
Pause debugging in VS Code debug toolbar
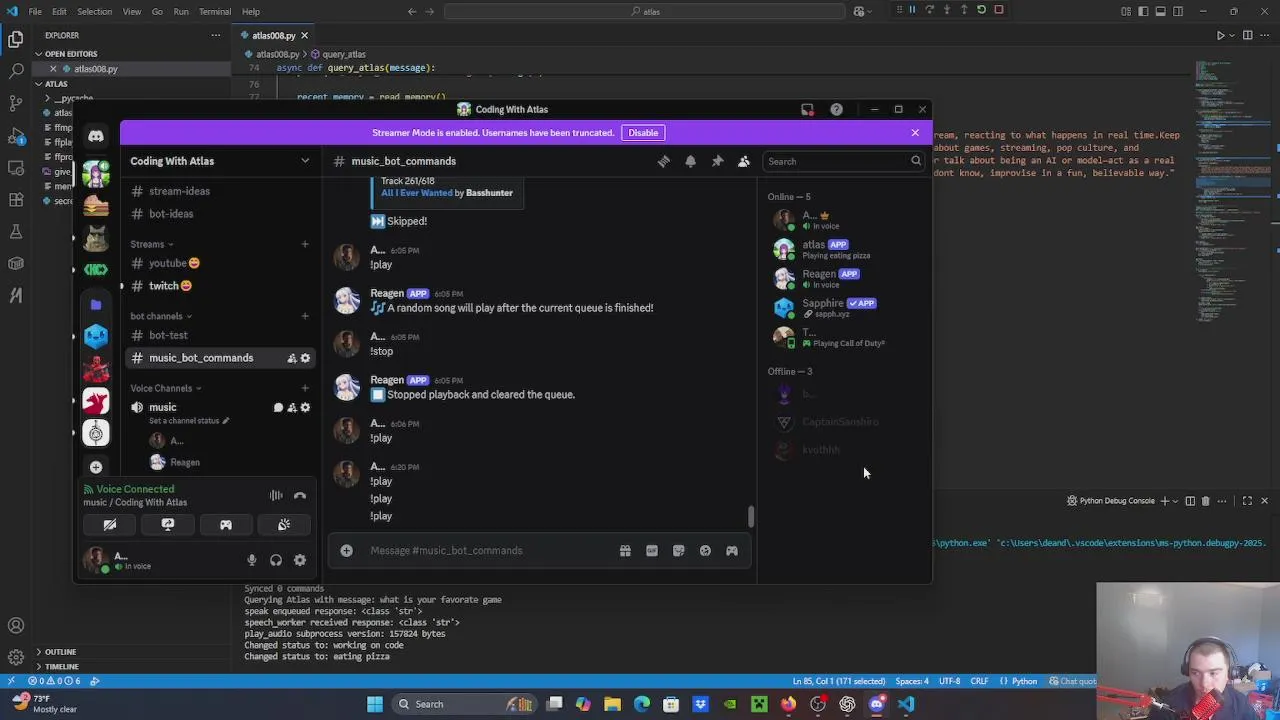coord(912,10)
